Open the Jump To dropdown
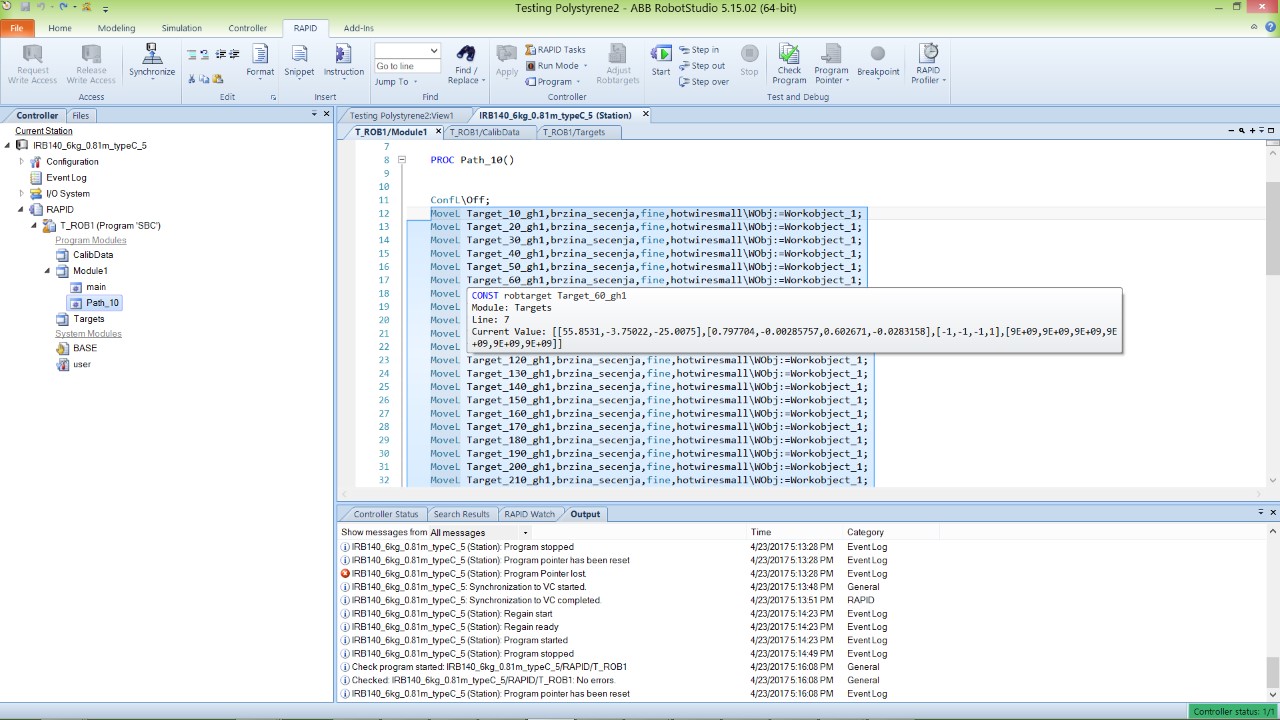1280x720 pixels. (x=396, y=82)
